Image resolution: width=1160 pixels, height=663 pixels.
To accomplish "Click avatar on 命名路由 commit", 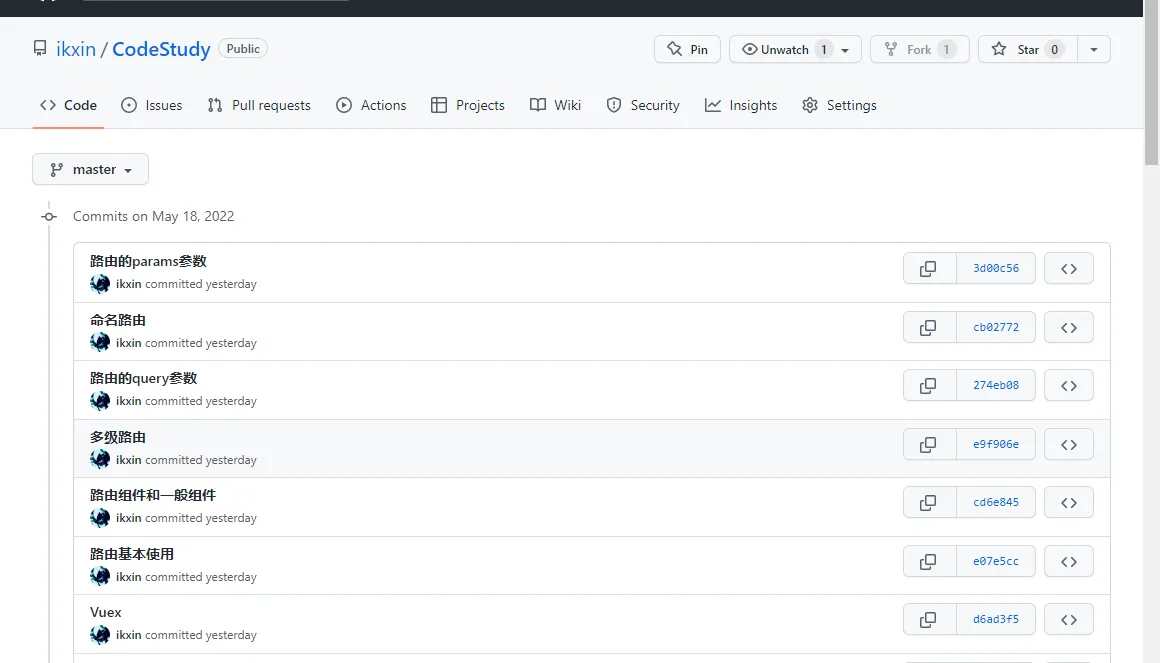I will (x=100, y=343).
